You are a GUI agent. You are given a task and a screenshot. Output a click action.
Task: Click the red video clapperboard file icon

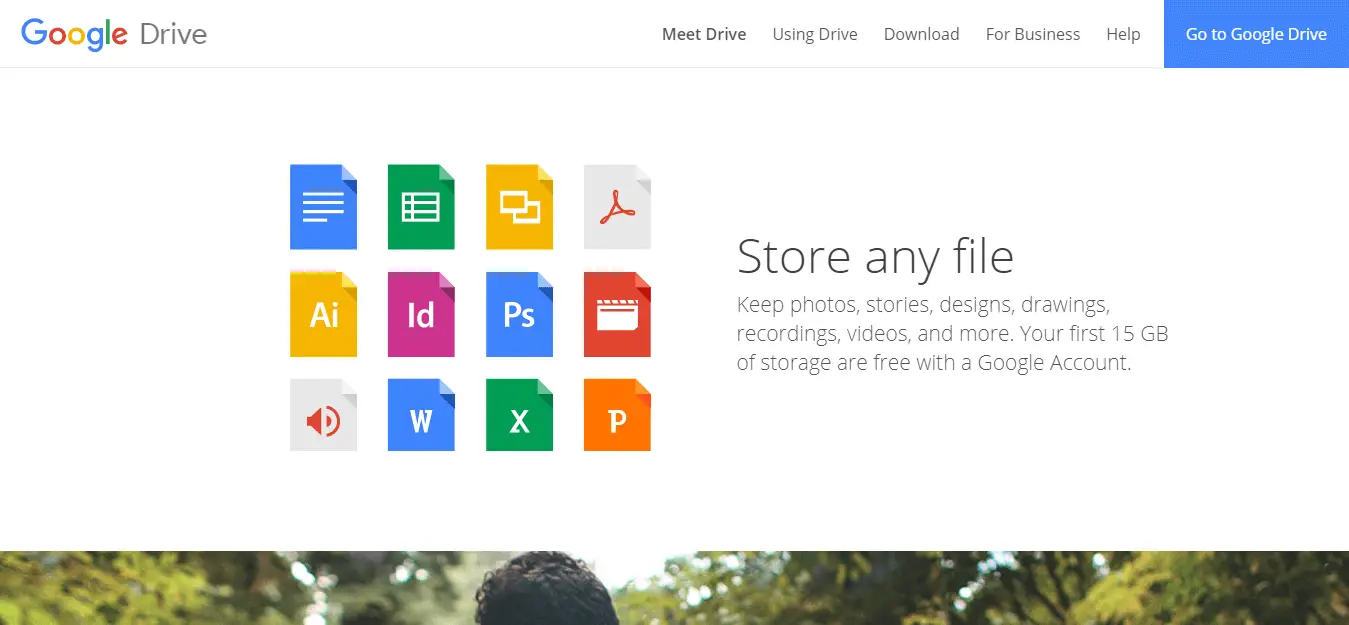click(x=617, y=314)
